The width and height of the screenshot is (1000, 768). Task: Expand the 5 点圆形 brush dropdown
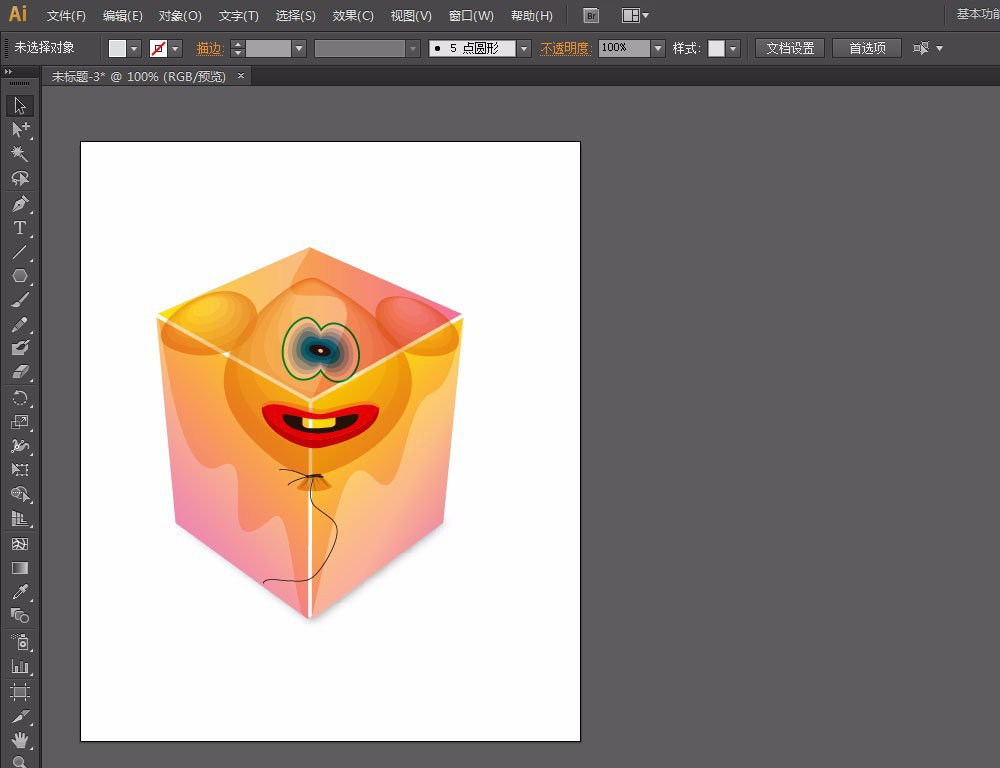(523, 48)
